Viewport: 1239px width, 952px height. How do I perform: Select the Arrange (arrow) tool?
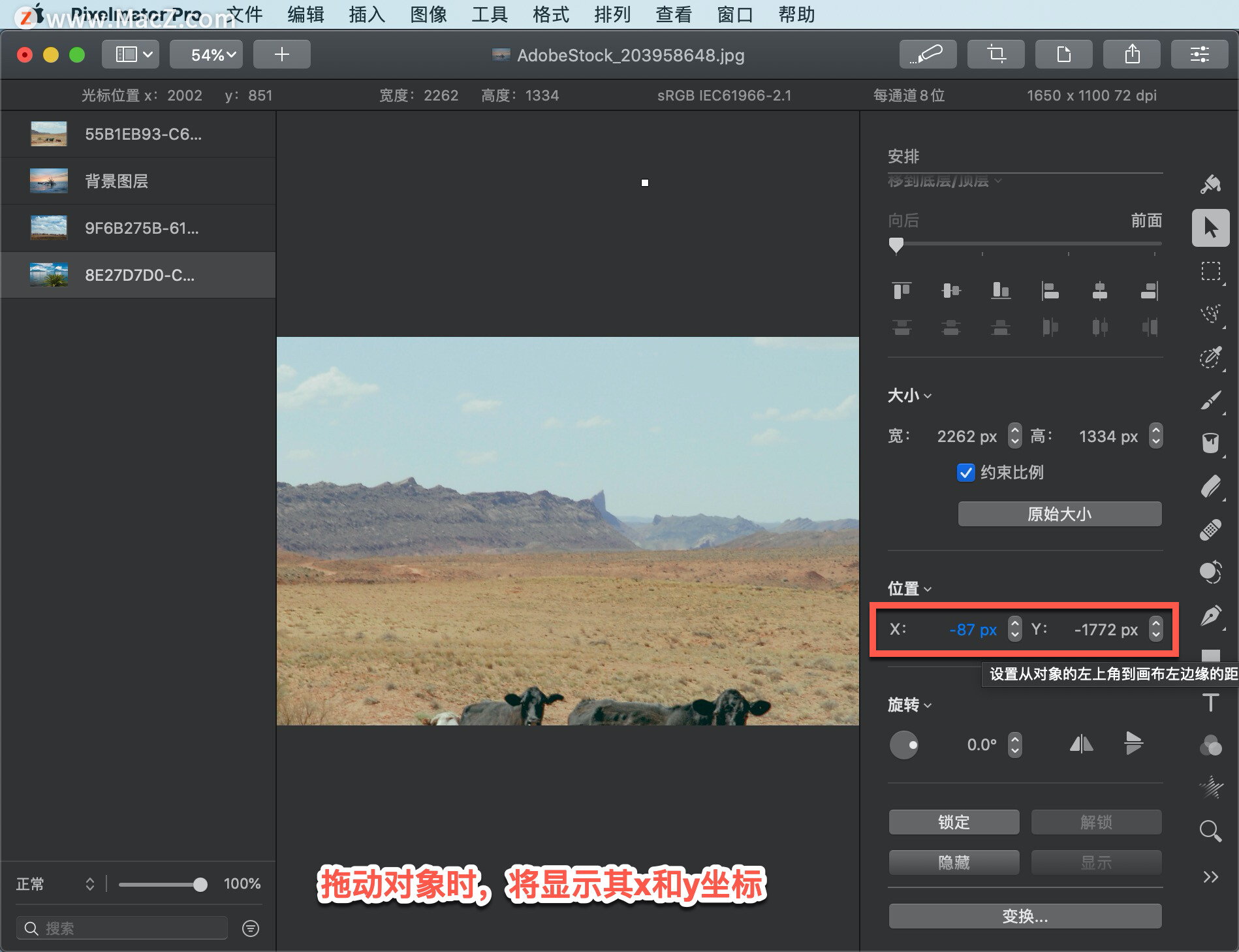[1211, 228]
